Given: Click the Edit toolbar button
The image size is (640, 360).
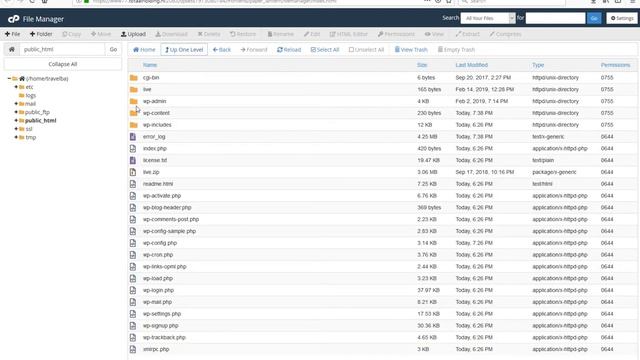Looking at the screenshot, I should pyautogui.click(x=312, y=34).
